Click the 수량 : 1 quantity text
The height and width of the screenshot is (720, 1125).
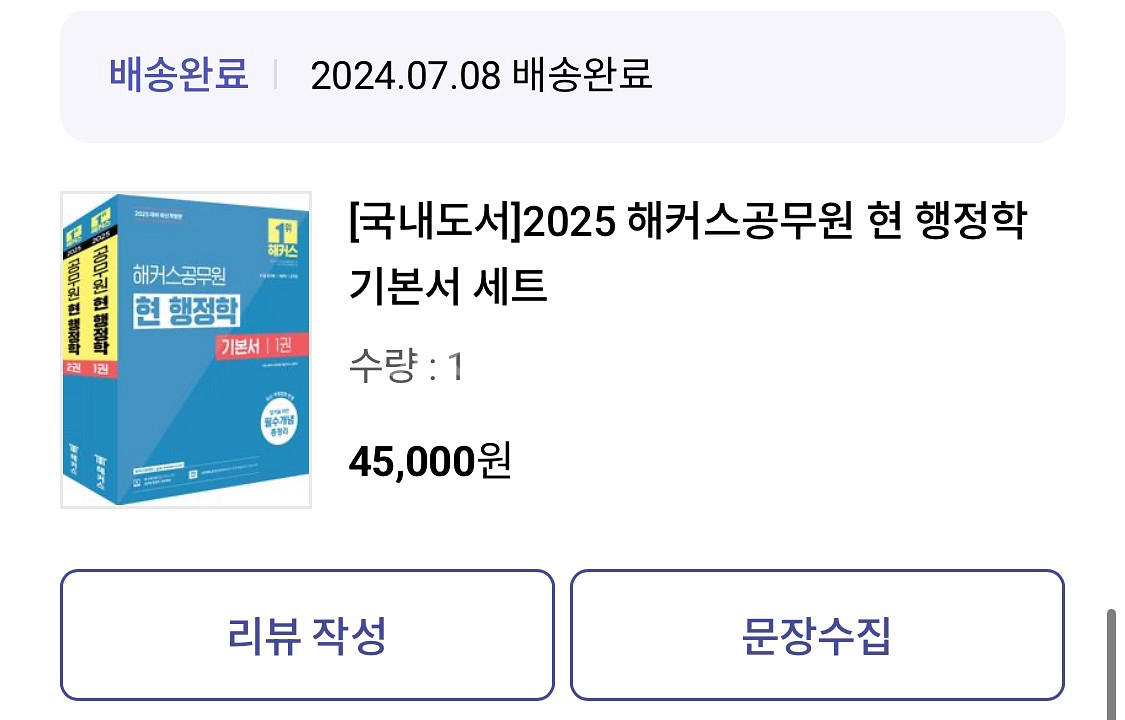[x=406, y=366]
